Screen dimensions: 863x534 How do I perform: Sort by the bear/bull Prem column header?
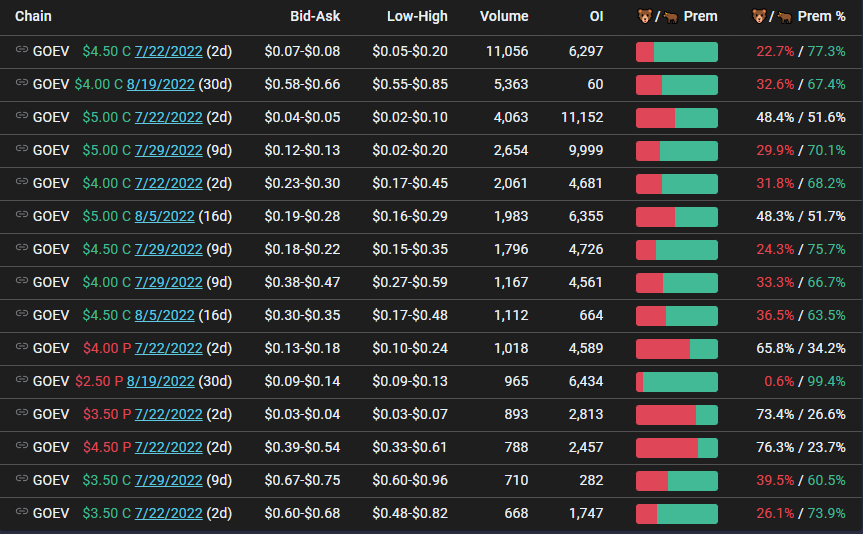pos(678,17)
